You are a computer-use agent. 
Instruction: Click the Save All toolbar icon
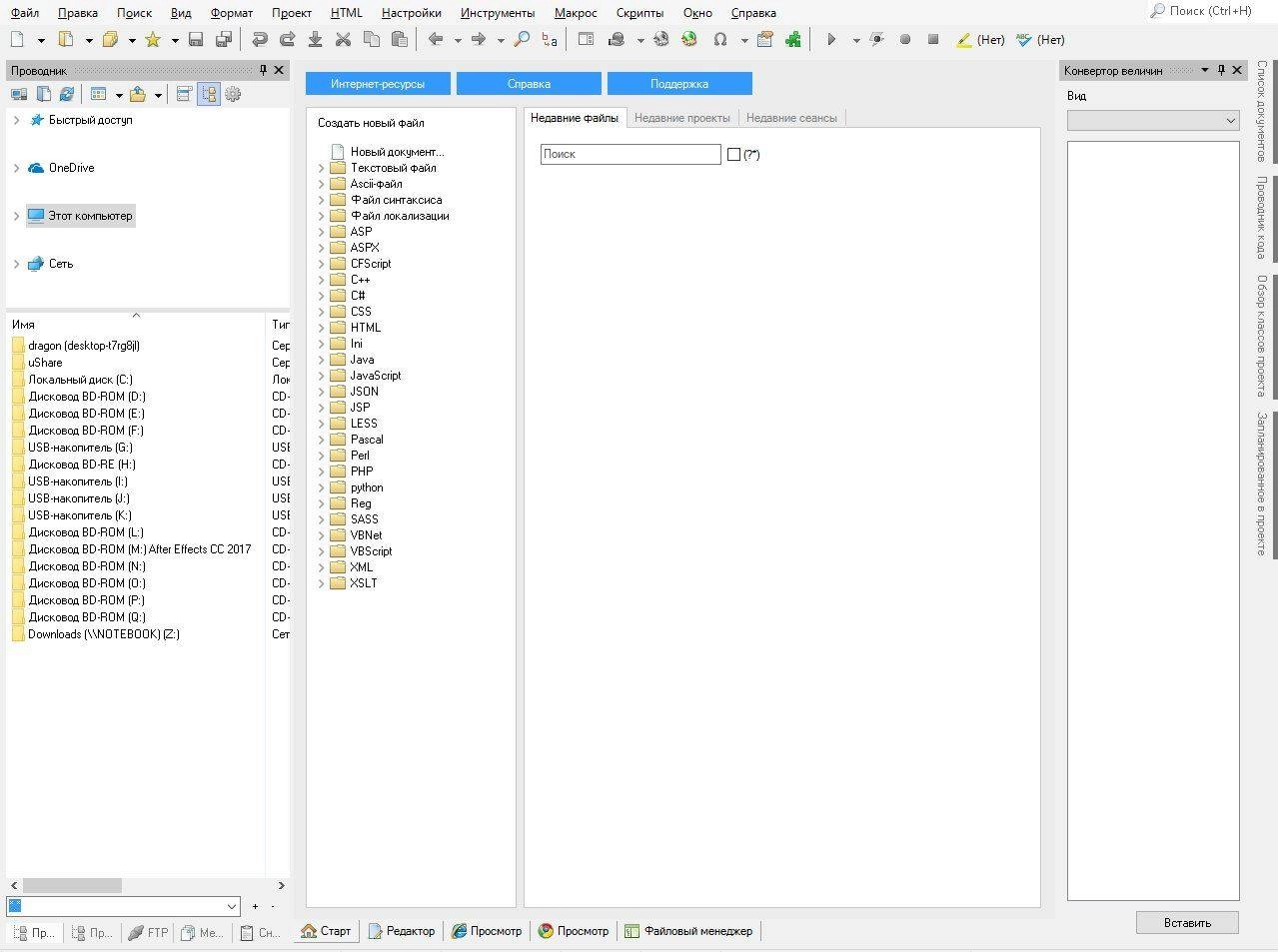click(224, 39)
